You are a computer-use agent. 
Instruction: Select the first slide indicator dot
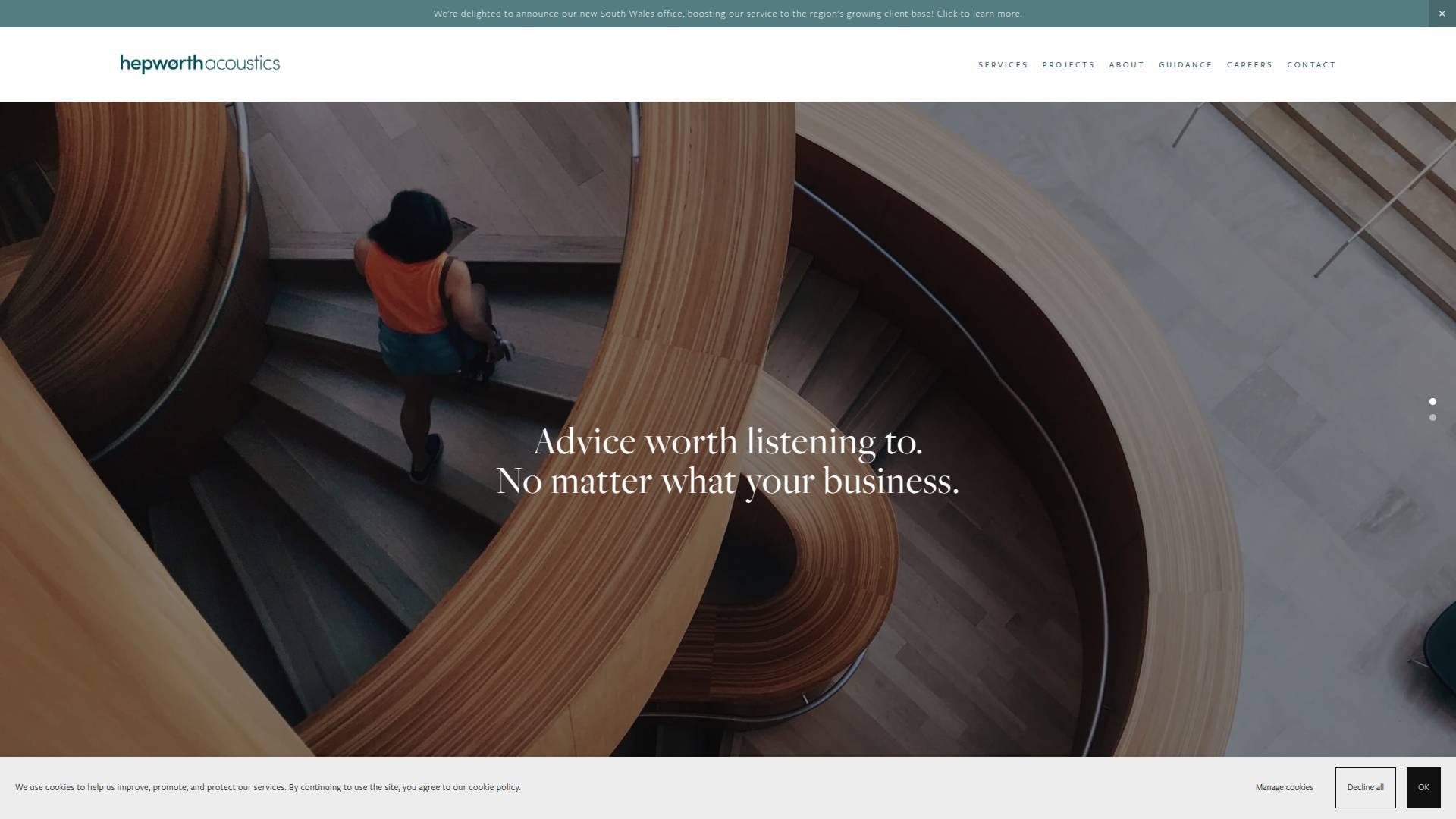tap(1432, 401)
